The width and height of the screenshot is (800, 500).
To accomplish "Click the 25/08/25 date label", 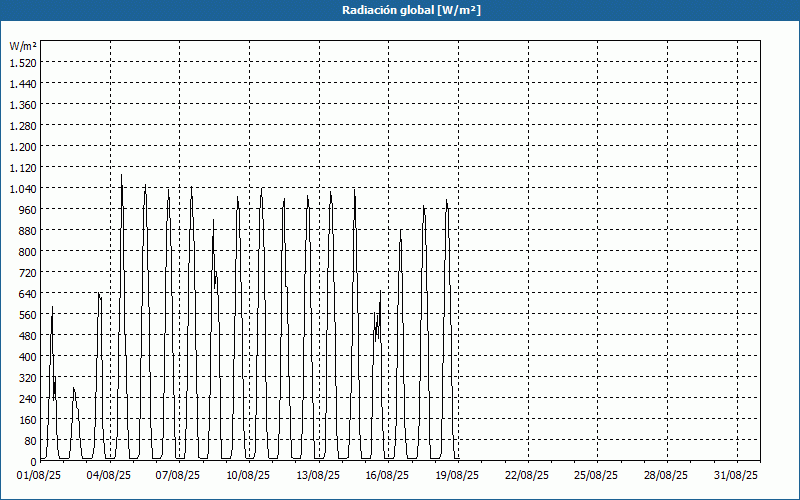I will pos(596,476).
